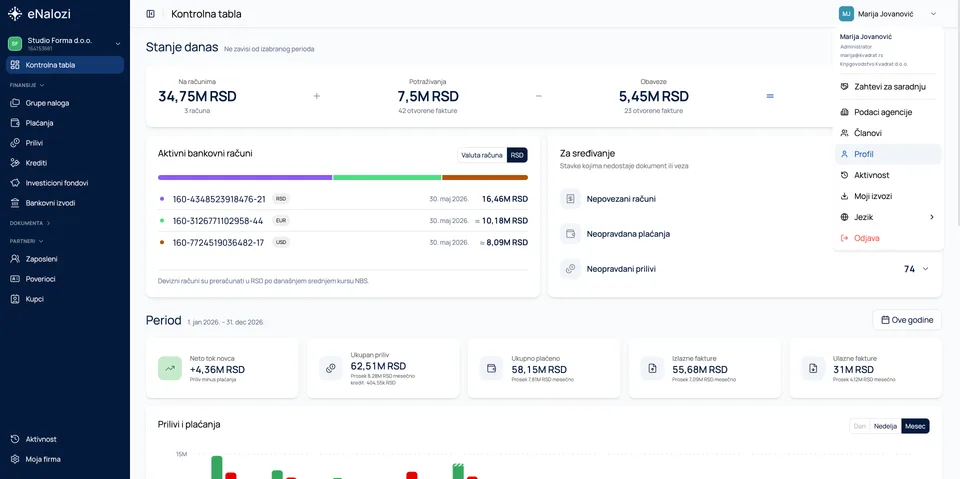This screenshot has height=479, width=960.
Task: Set chart granularity to Dan
Action: [860, 426]
